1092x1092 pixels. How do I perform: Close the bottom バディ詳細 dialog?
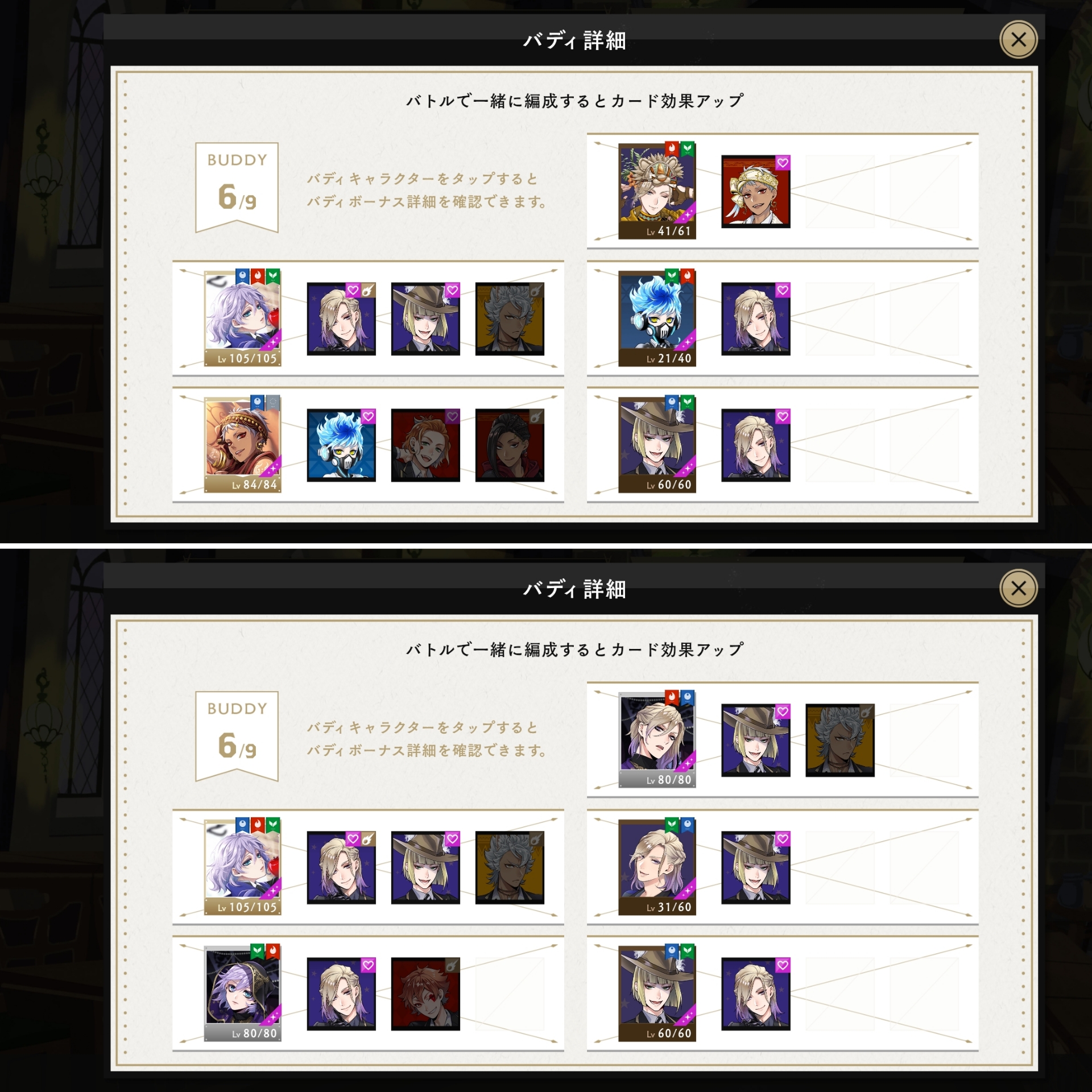1019,588
